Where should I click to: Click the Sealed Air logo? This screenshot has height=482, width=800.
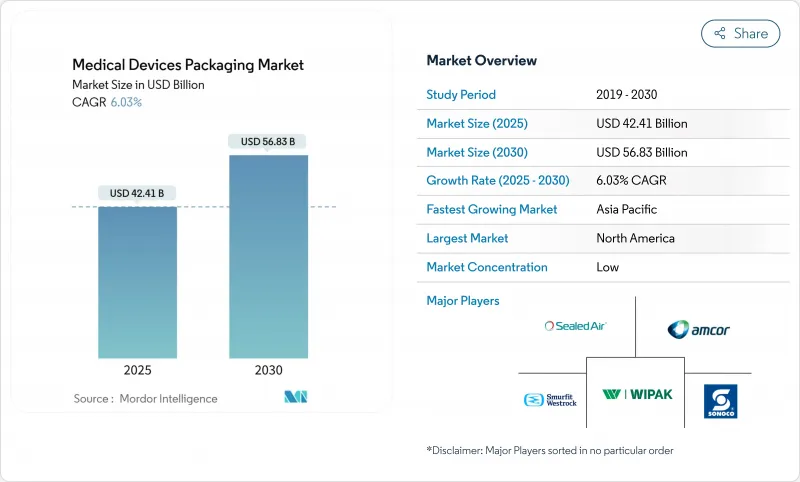coord(575,326)
